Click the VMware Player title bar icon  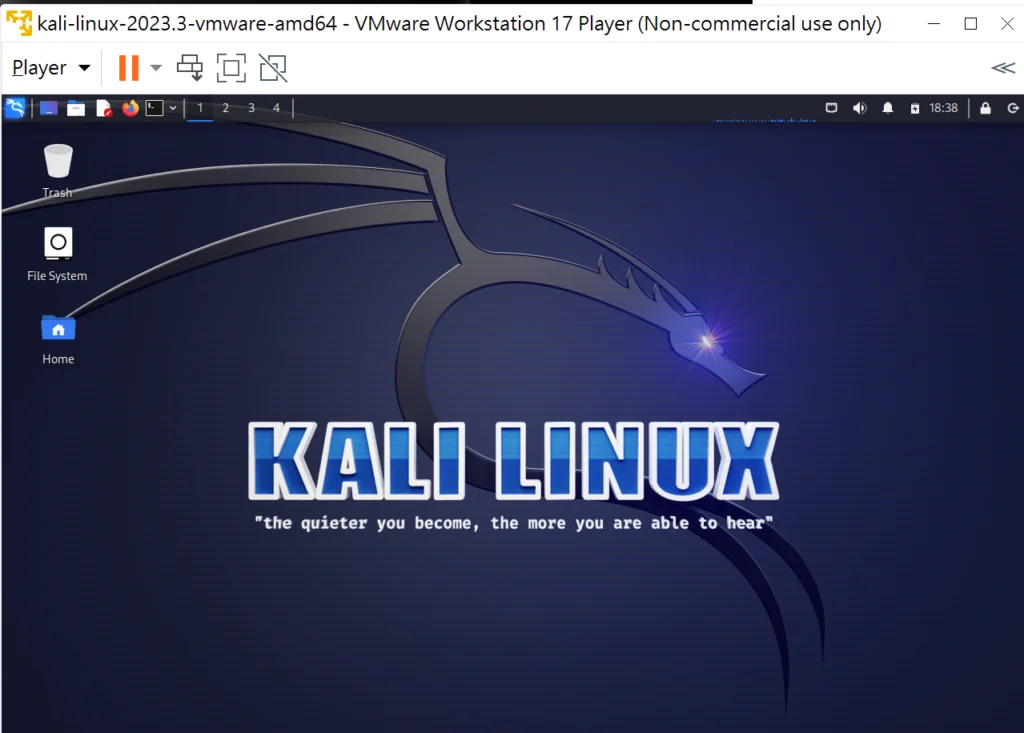coord(19,24)
